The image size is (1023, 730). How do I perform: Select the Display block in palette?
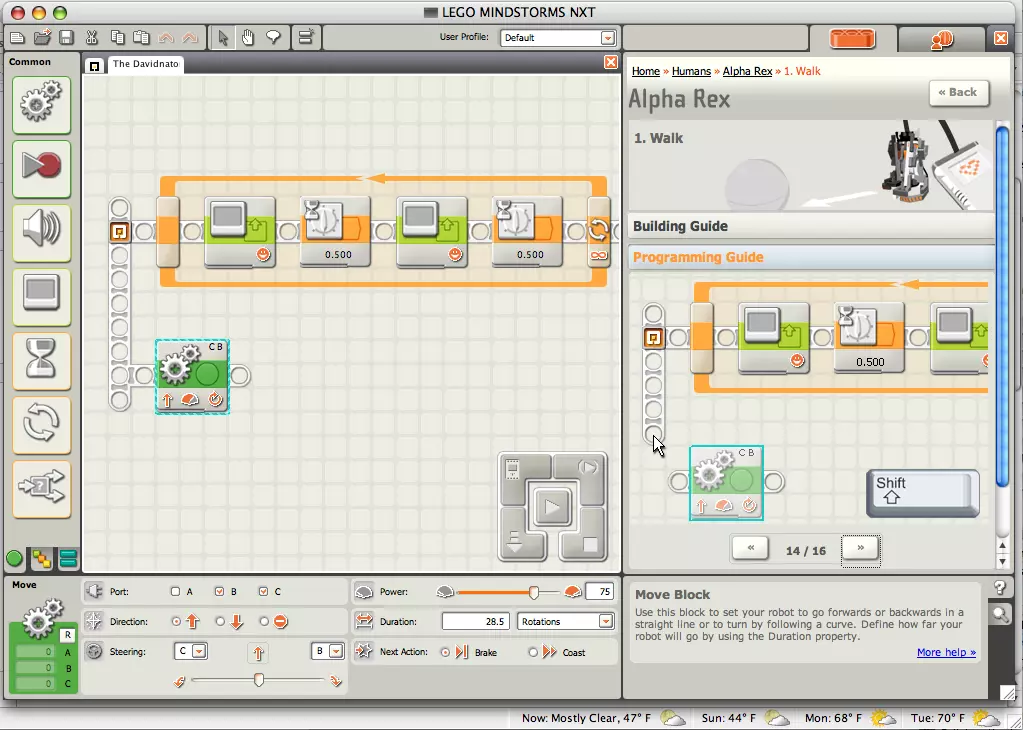[41, 296]
